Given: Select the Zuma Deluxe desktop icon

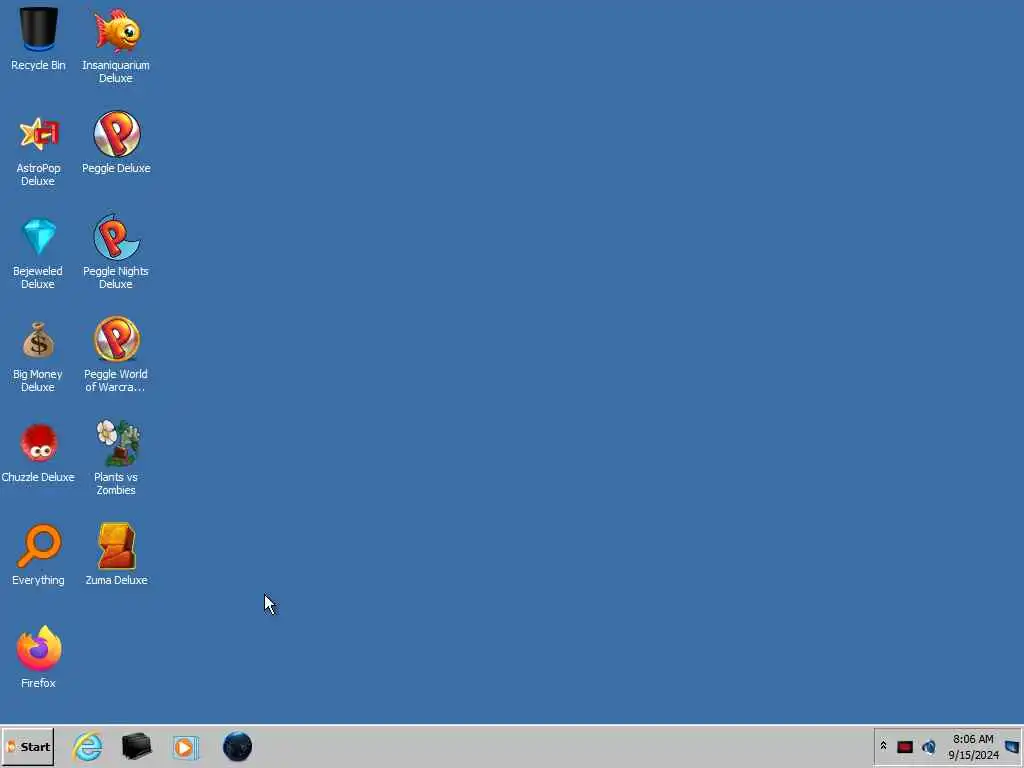Looking at the screenshot, I should coord(116,546).
